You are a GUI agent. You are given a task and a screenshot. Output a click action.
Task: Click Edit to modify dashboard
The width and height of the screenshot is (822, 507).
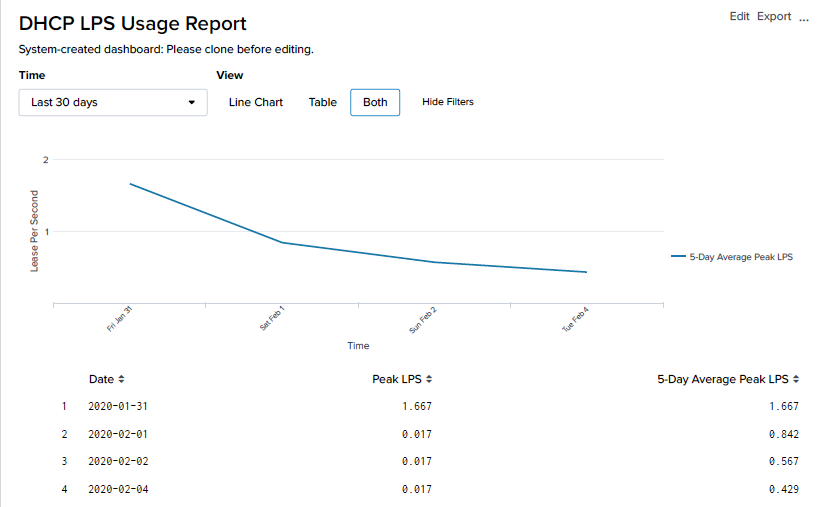[x=739, y=17]
